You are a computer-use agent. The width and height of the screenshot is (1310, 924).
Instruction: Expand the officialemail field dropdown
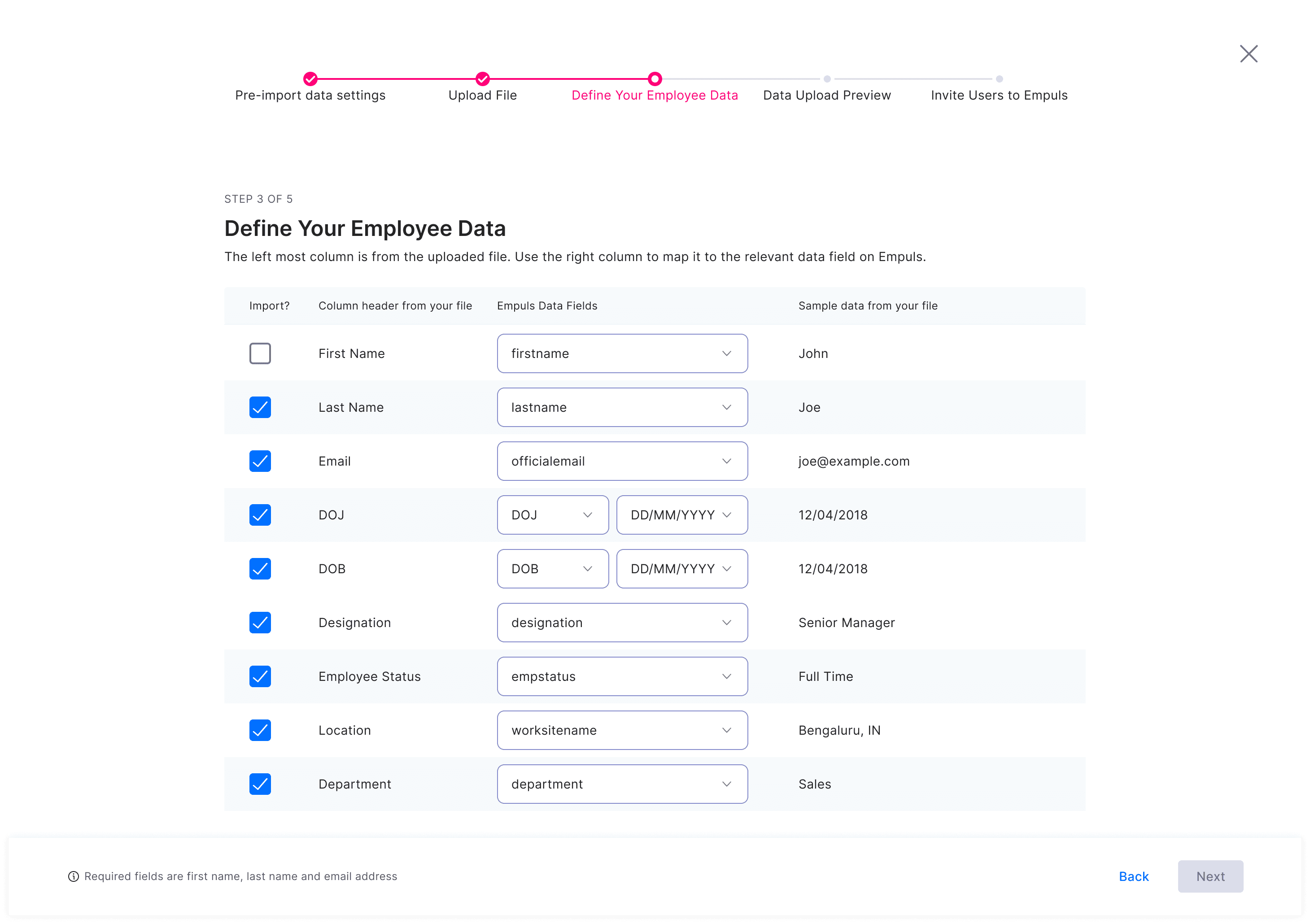(x=623, y=461)
